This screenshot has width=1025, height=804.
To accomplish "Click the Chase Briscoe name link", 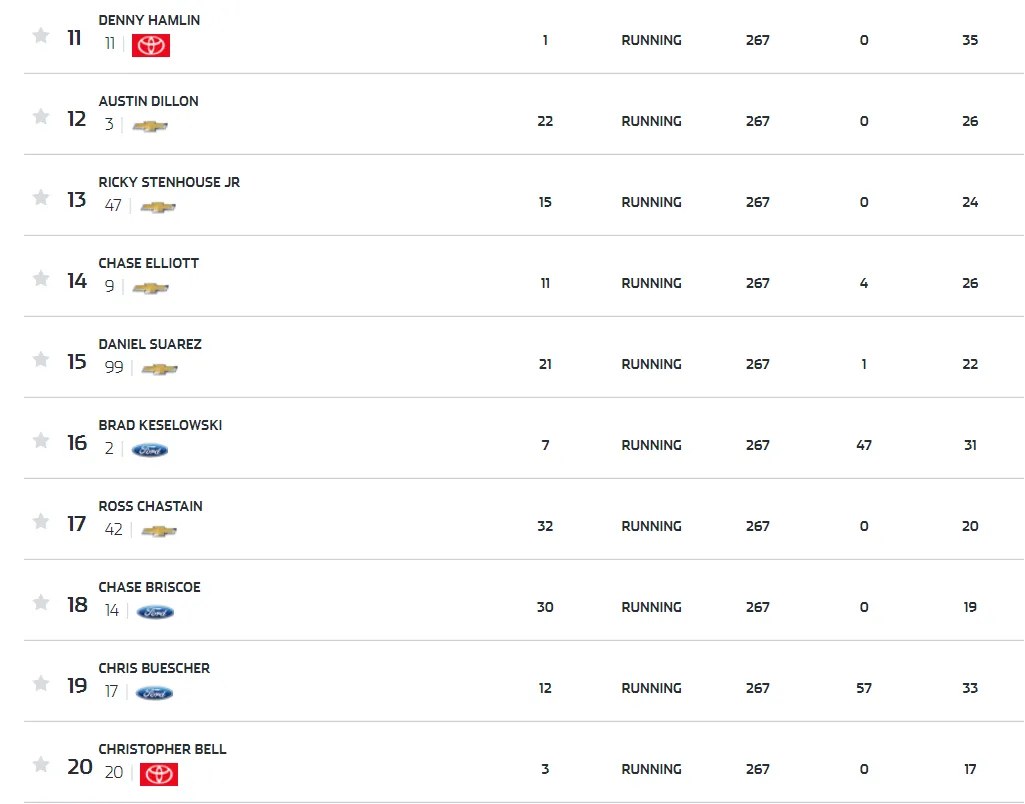I will pos(149,587).
